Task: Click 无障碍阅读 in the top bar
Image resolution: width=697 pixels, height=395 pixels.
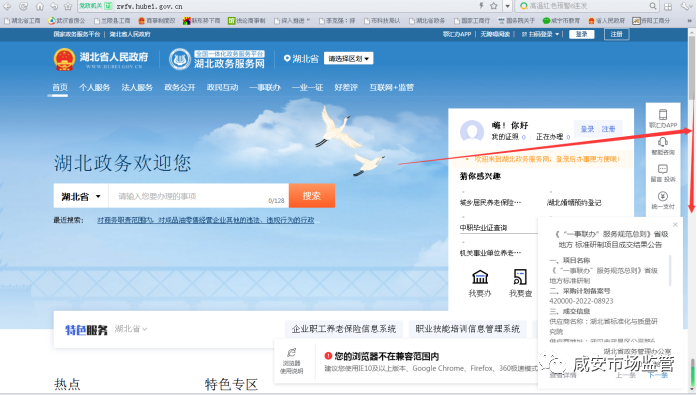Action: coord(495,34)
